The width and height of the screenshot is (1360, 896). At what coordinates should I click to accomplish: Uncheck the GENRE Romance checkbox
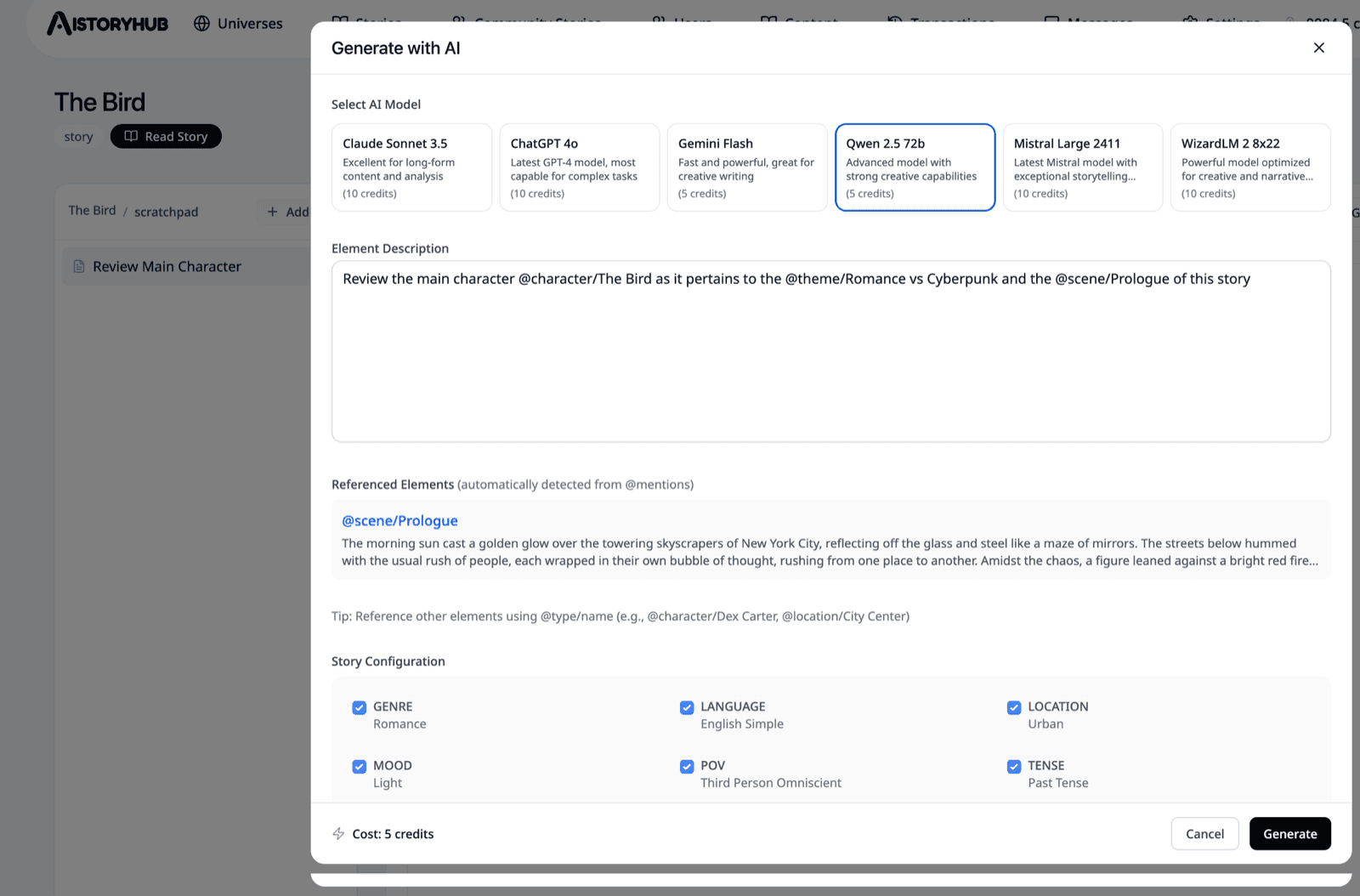coord(360,707)
